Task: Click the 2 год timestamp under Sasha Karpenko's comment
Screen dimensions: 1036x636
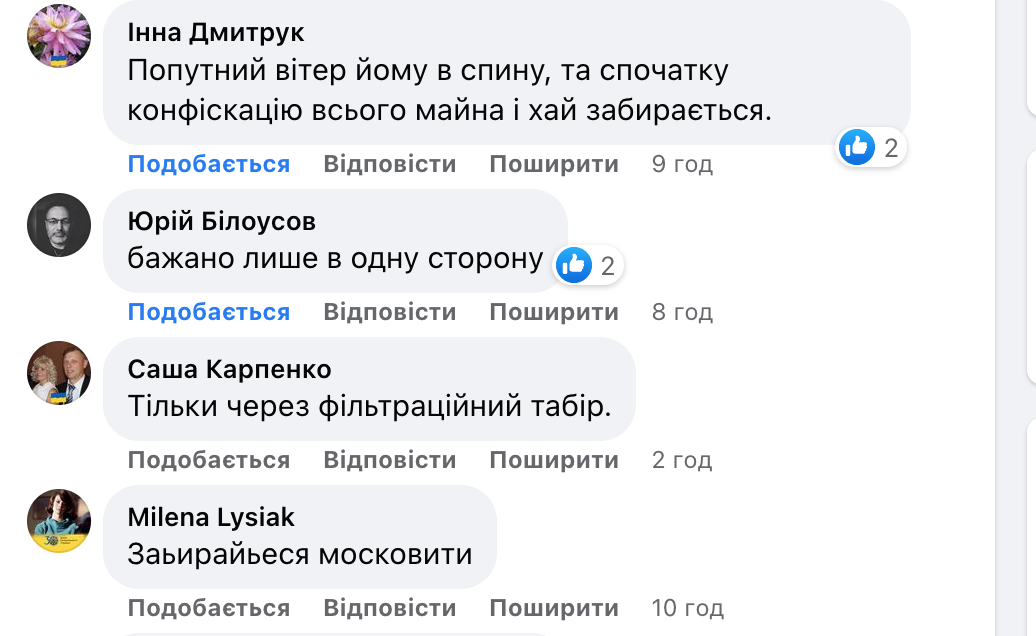Action: tap(682, 459)
